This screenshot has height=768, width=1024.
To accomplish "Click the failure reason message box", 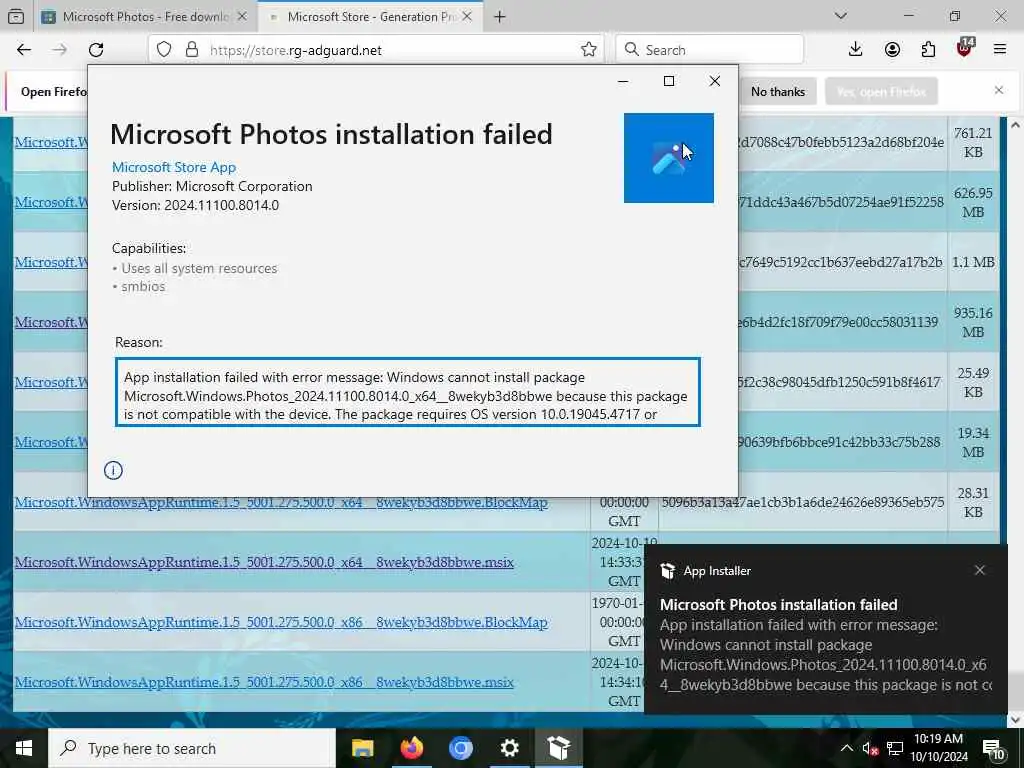I will [408, 392].
